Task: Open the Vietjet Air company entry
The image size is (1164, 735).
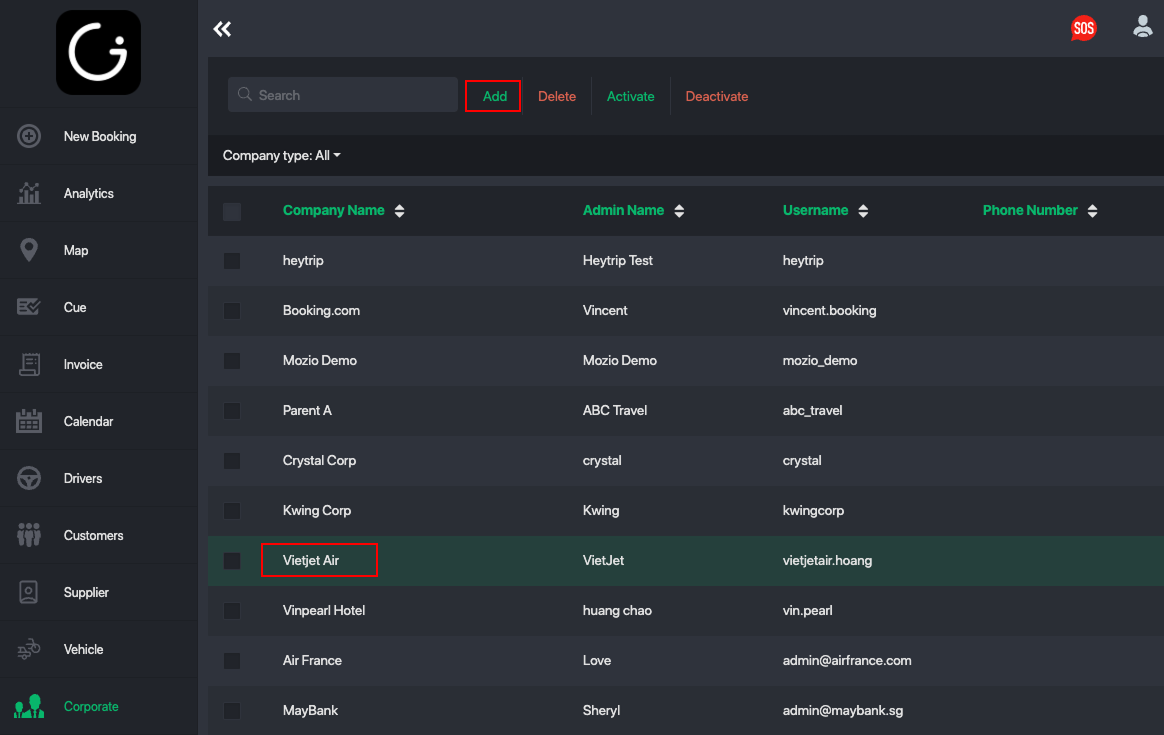Action: [311, 560]
